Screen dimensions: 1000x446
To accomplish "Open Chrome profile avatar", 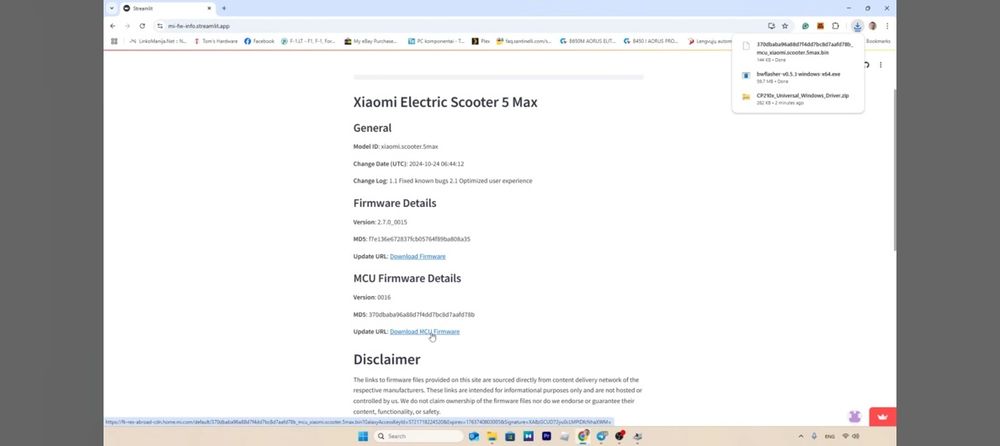I will pyautogui.click(x=872, y=26).
